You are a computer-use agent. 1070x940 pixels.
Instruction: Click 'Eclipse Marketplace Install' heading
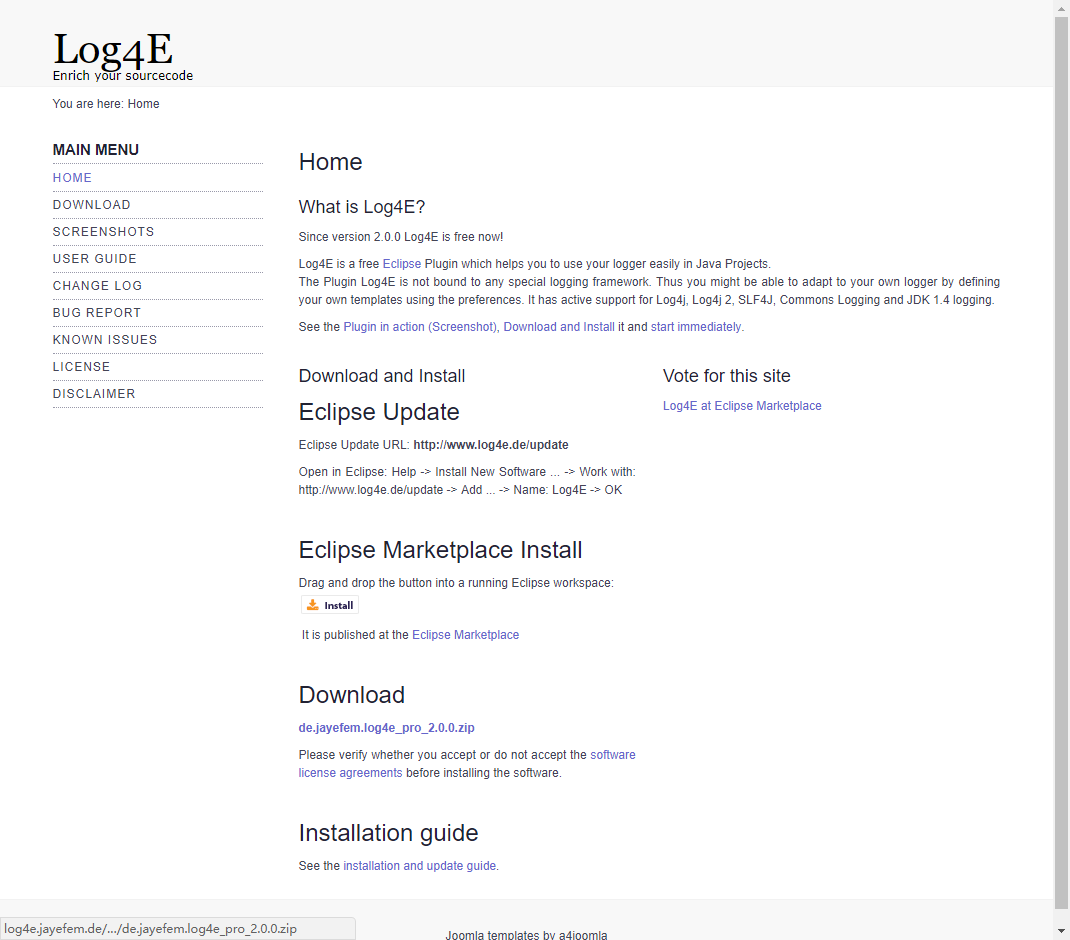(440, 550)
